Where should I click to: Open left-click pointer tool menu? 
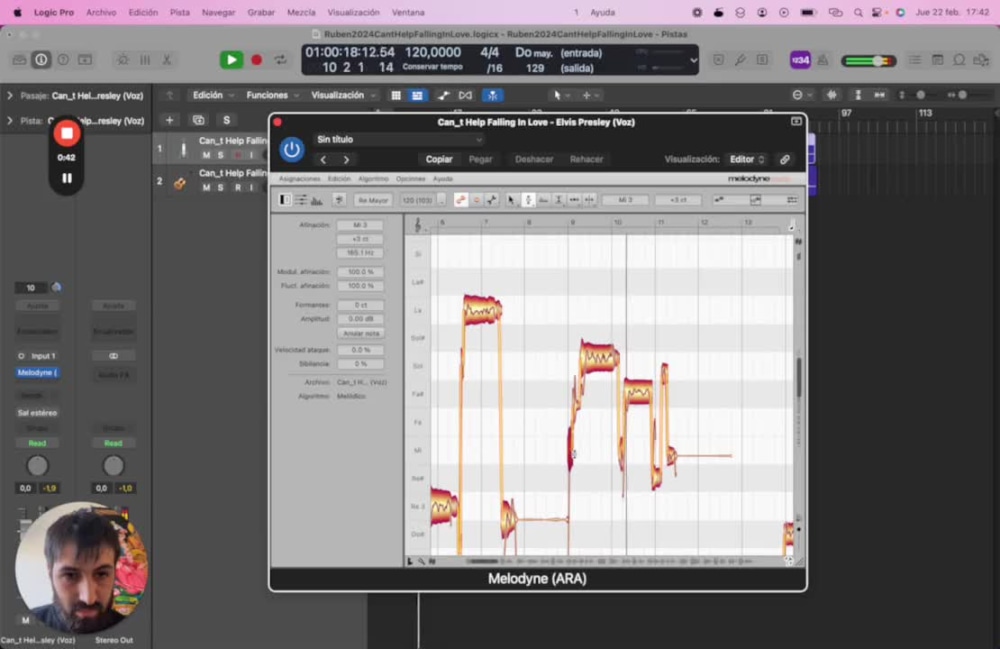click(x=560, y=95)
